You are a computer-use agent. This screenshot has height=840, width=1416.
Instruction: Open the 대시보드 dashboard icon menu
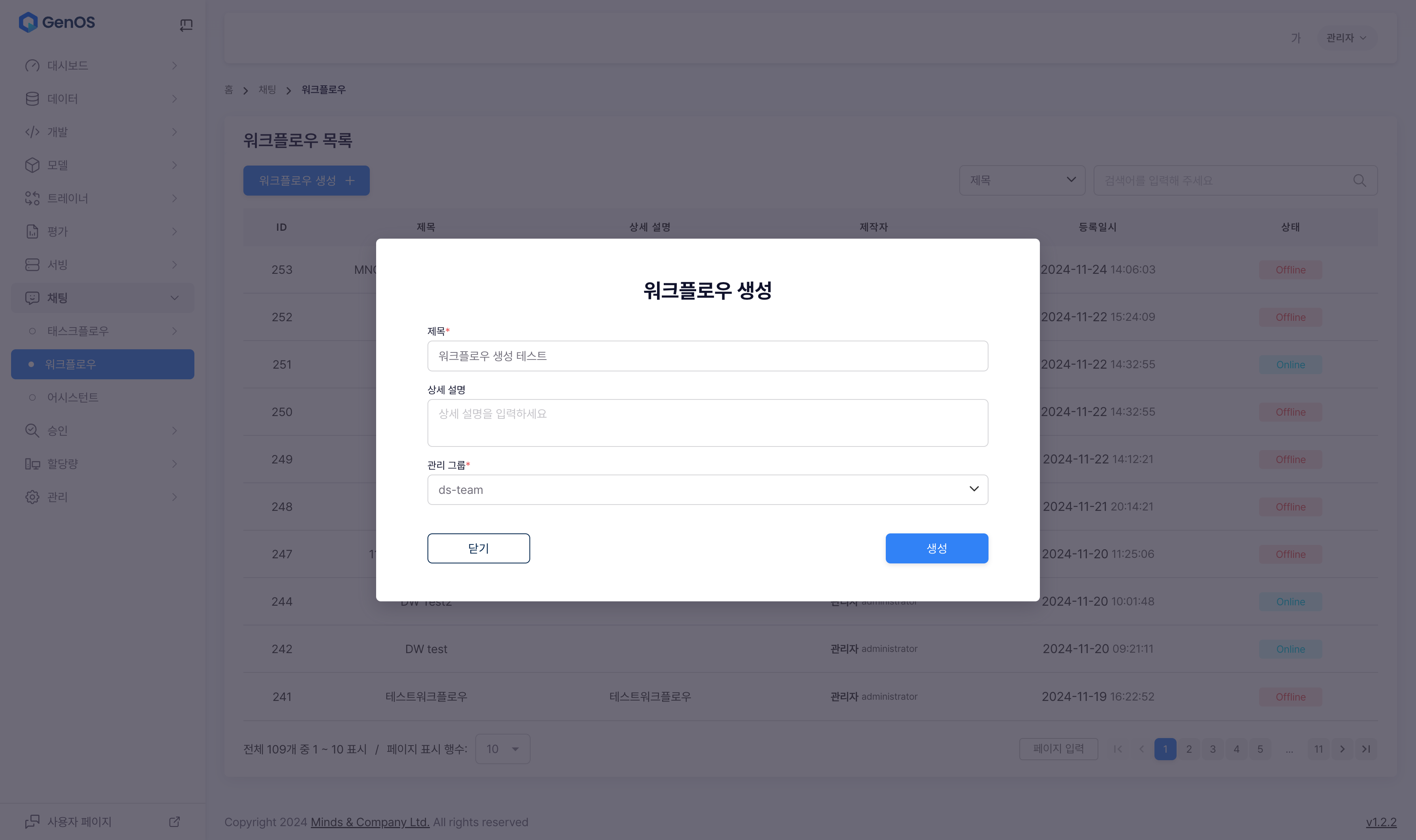32,66
